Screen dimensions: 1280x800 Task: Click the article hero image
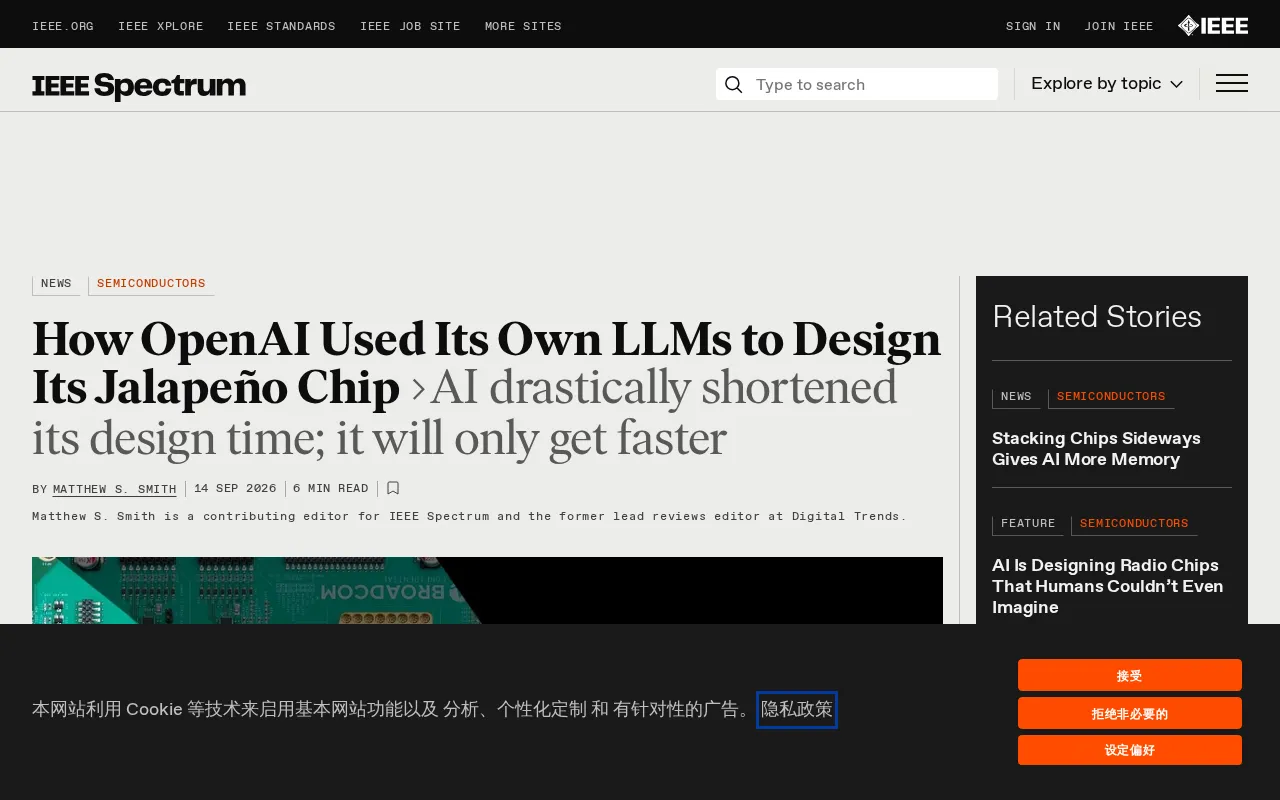[x=487, y=590]
